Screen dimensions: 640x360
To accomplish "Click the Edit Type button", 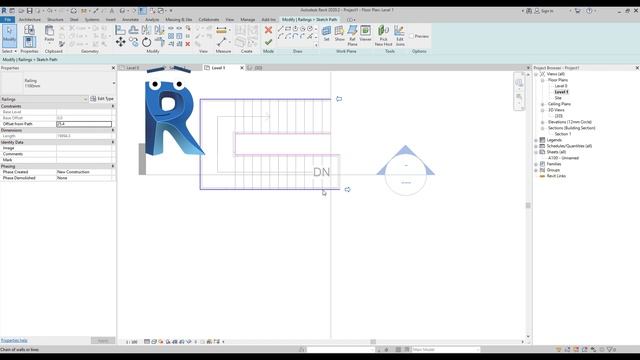I will [x=102, y=99].
